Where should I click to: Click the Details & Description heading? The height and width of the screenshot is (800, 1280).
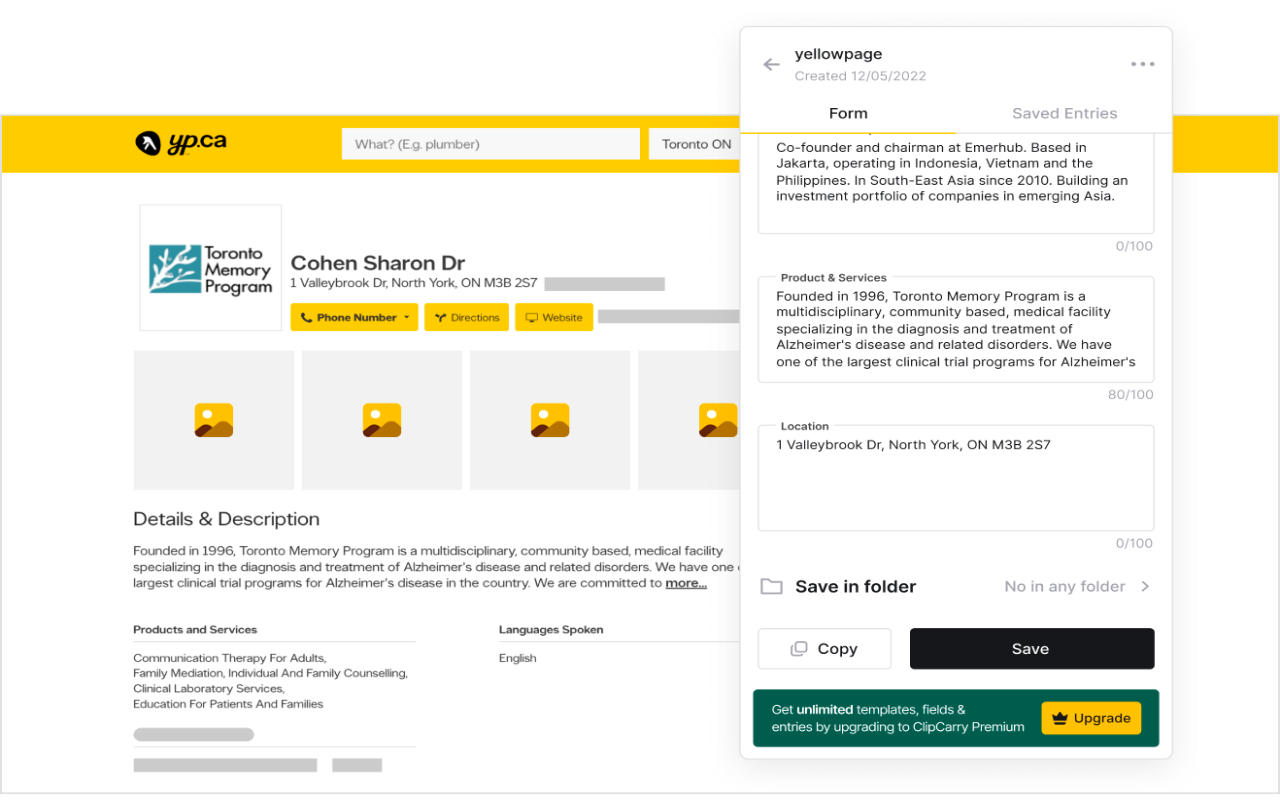click(x=226, y=519)
